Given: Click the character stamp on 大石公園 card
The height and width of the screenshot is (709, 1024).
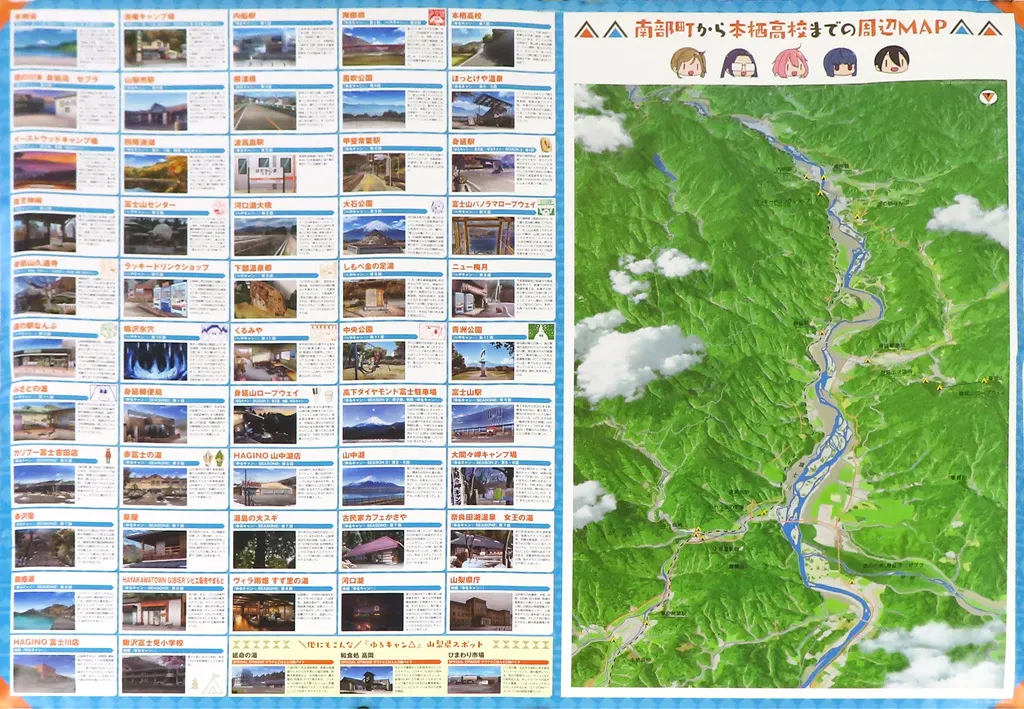Looking at the screenshot, I should click(437, 207).
